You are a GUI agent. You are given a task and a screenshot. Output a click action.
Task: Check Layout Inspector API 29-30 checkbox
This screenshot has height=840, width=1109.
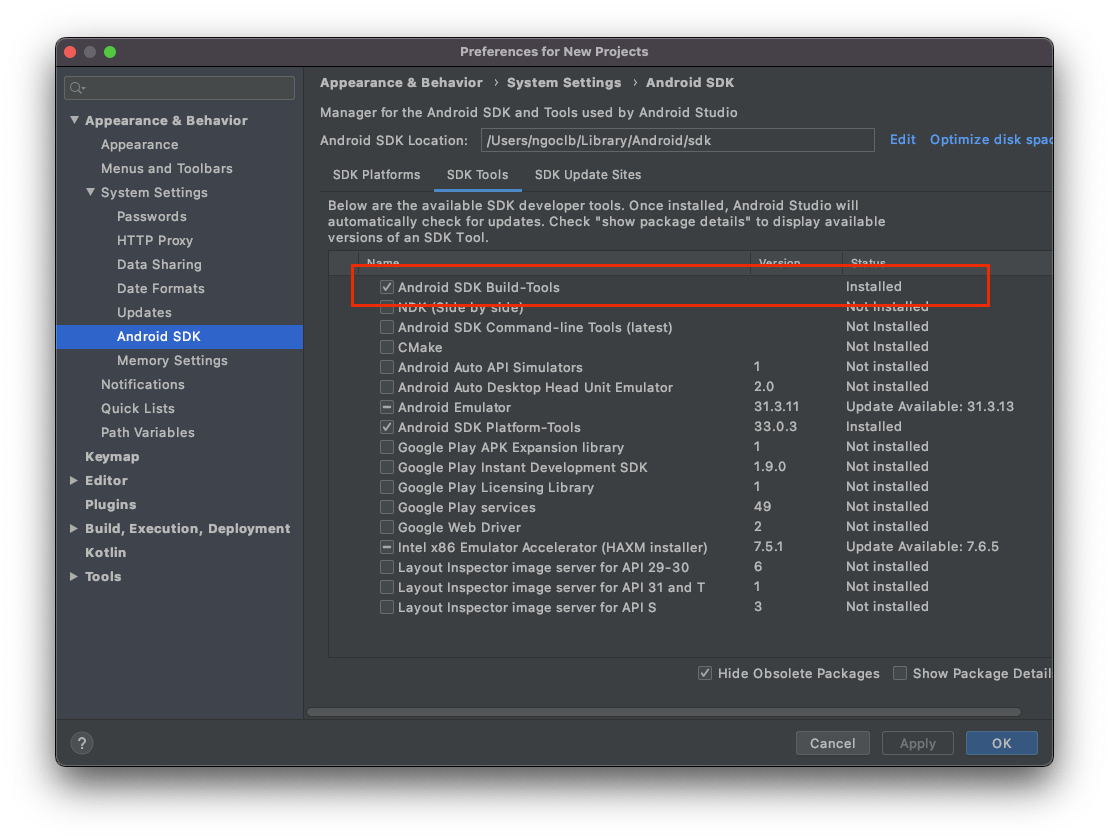pyautogui.click(x=387, y=567)
